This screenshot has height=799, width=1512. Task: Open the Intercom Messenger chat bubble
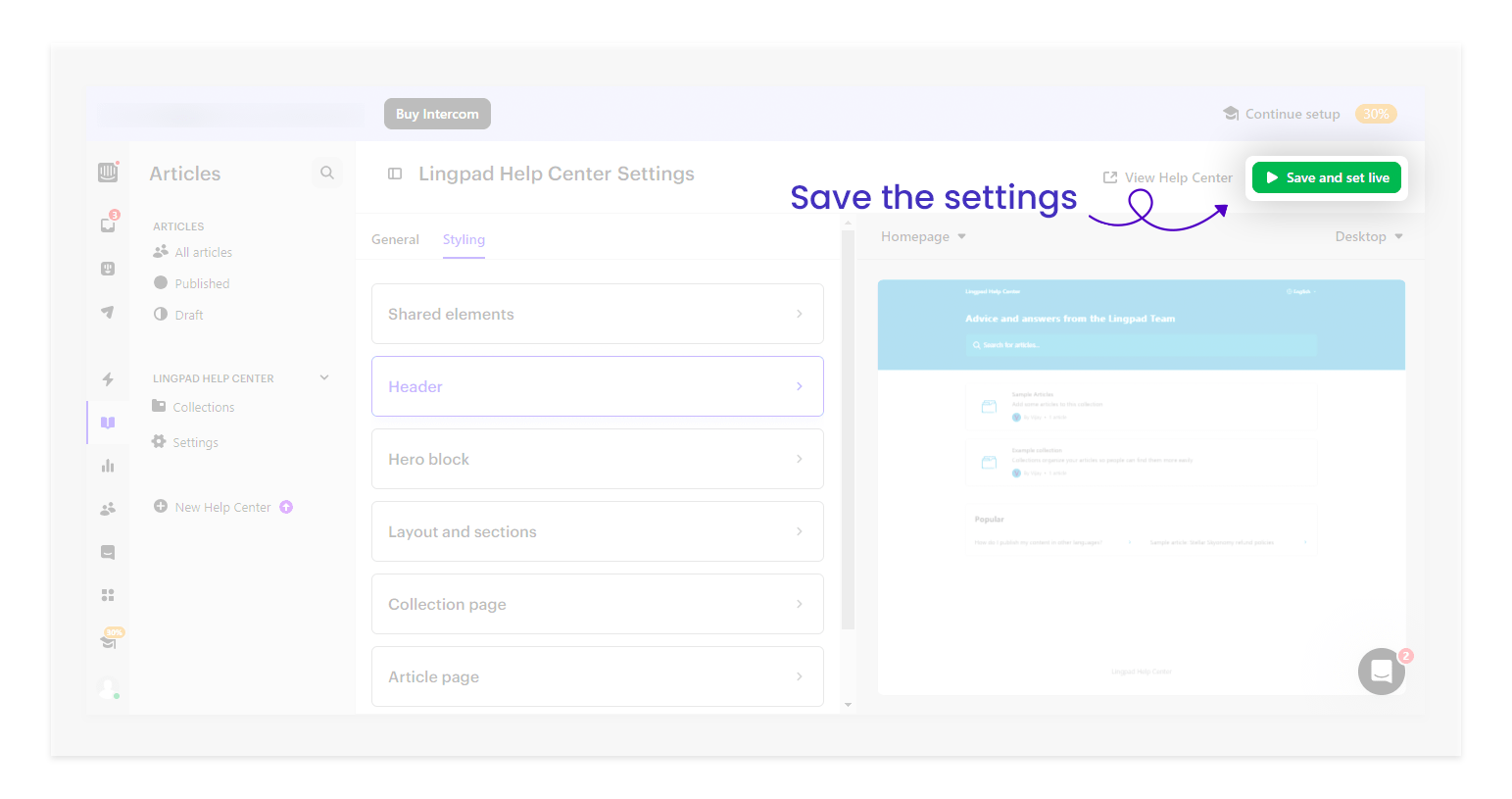tap(1382, 672)
